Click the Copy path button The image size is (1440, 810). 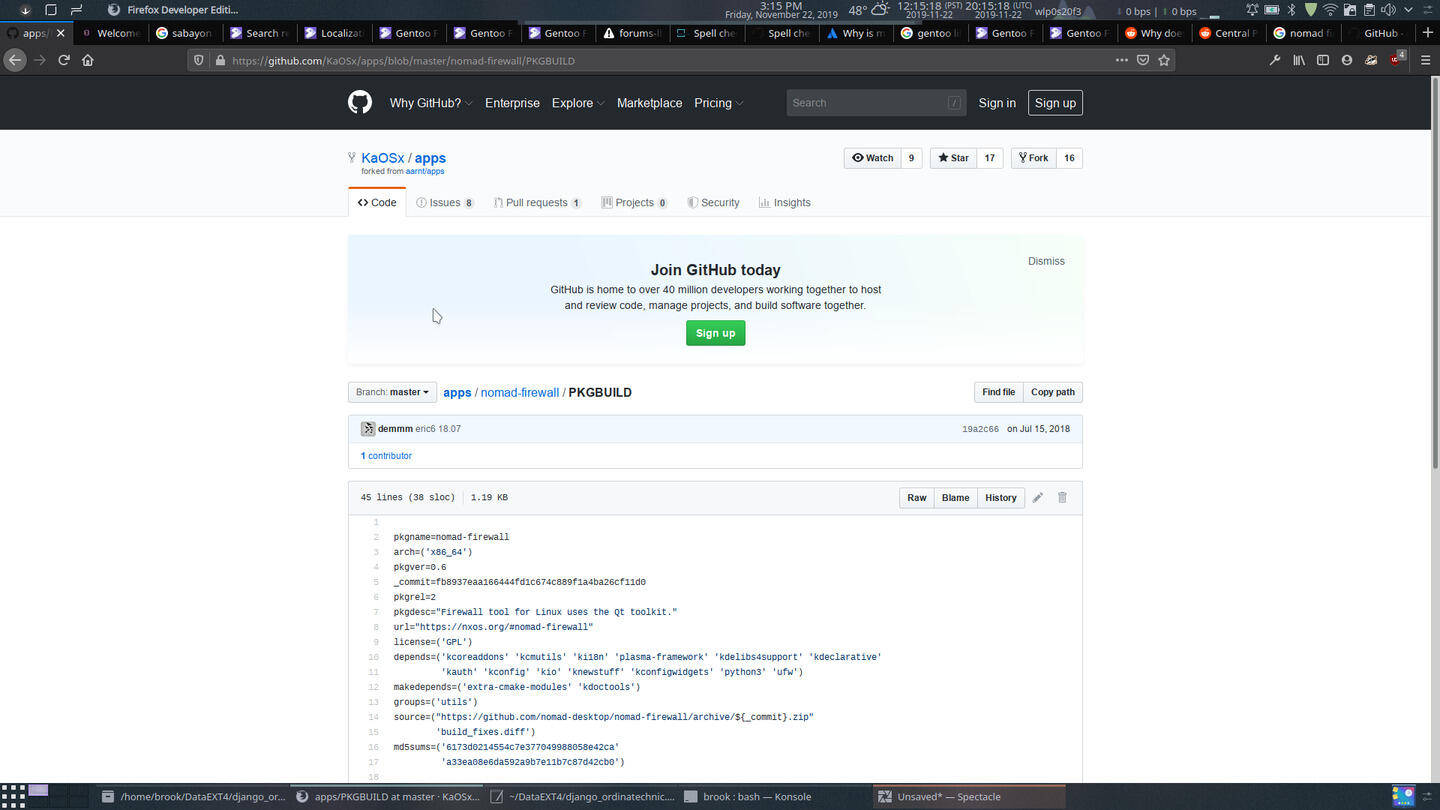(x=1052, y=392)
